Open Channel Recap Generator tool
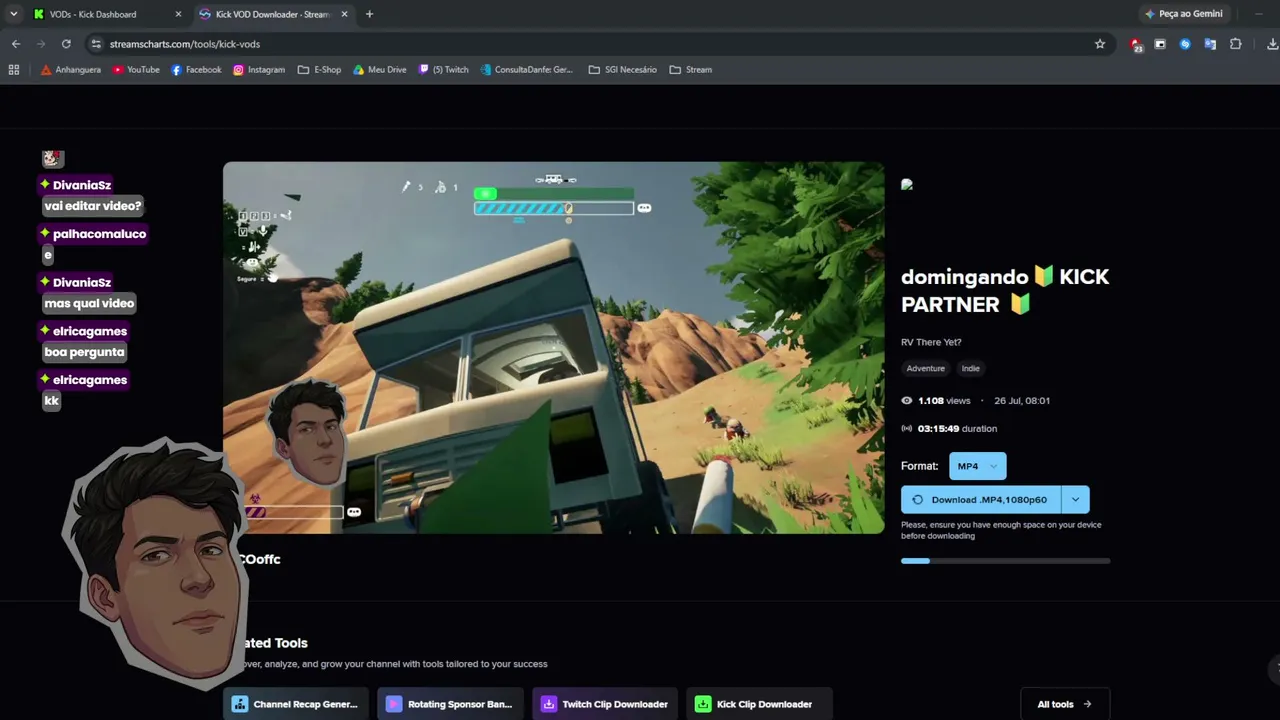Viewport: 1280px width, 720px height. coord(296,704)
